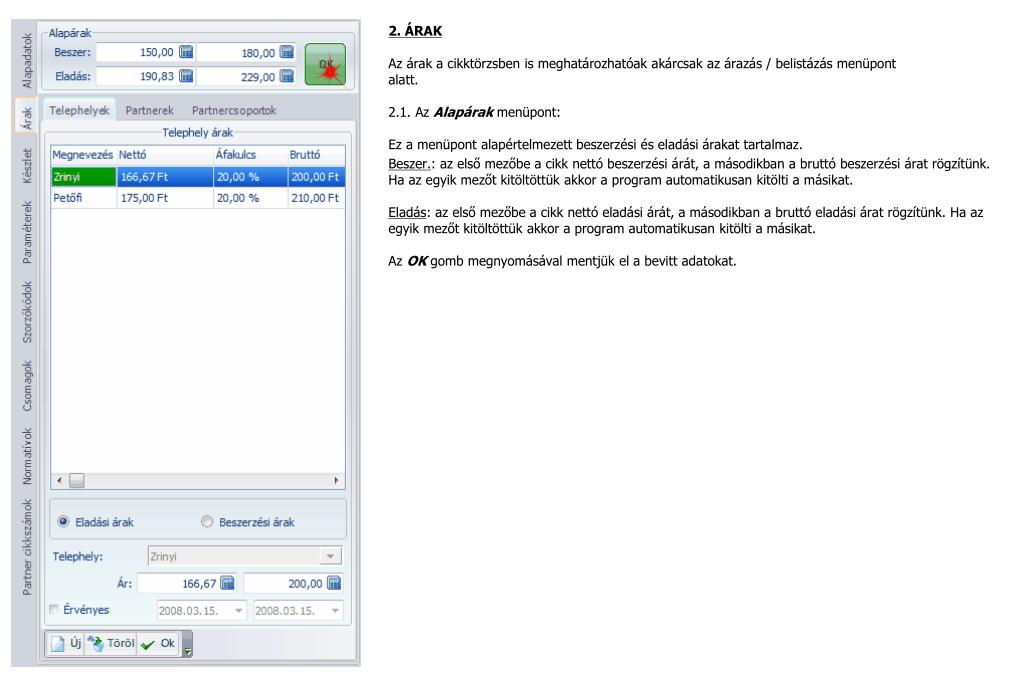The width and height of the screenshot is (1023, 682).
Task: Expand the second 2008.03.15. date dropdown
Action: coord(335,611)
